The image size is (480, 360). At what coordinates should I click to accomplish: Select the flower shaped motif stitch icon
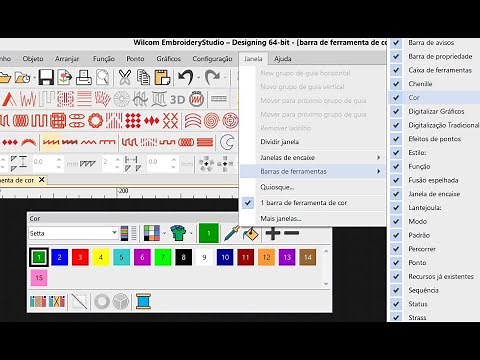(x=96, y=121)
